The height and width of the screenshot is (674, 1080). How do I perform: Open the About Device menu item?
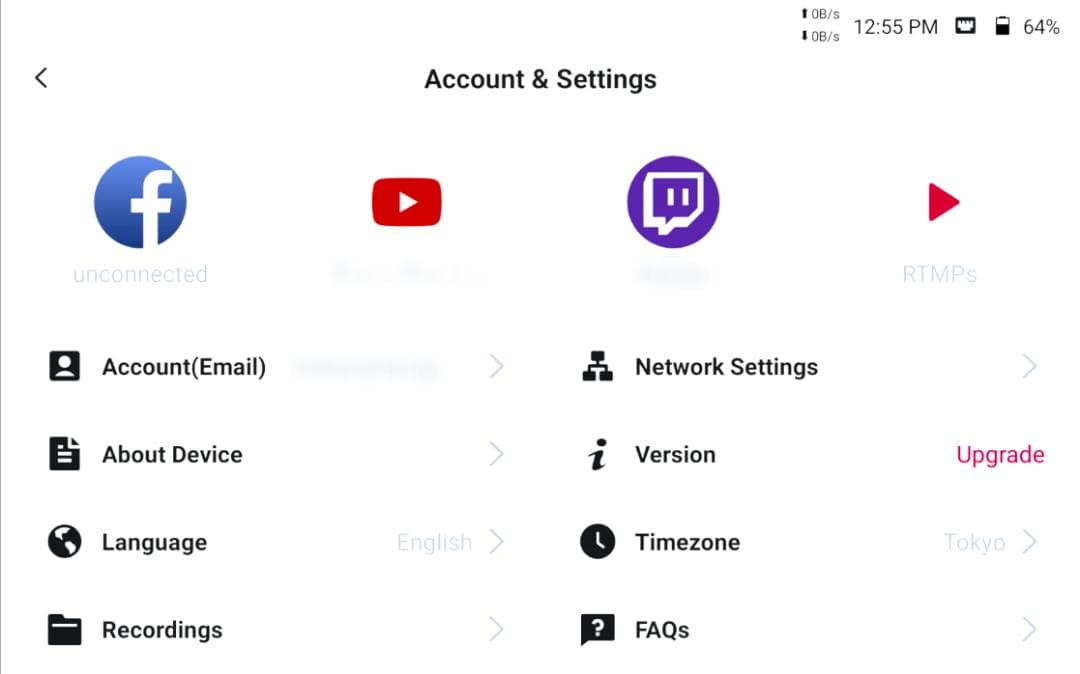172,455
